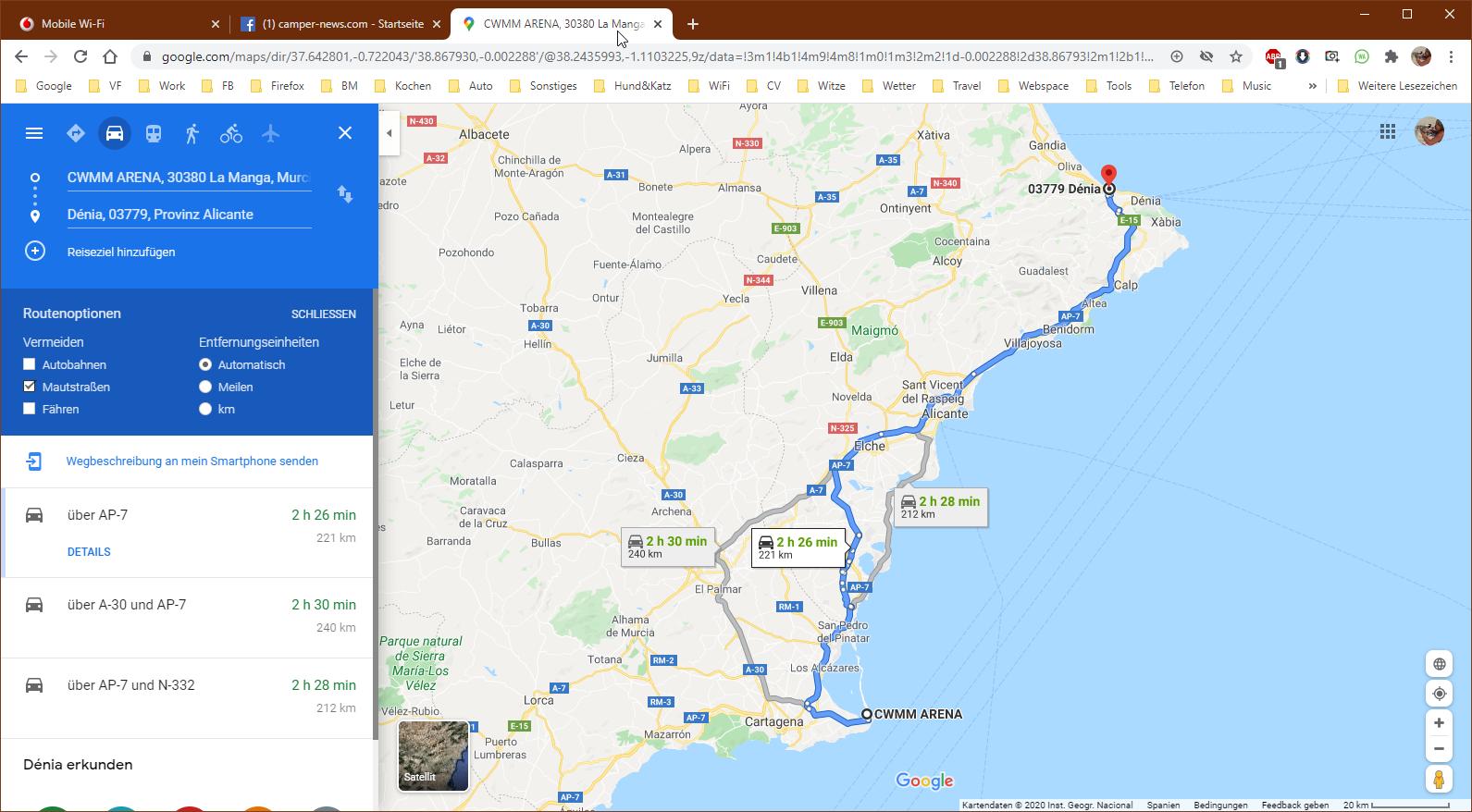The height and width of the screenshot is (812, 1472).
Task: Add a destination with plus icon
Action: (35, 252)
